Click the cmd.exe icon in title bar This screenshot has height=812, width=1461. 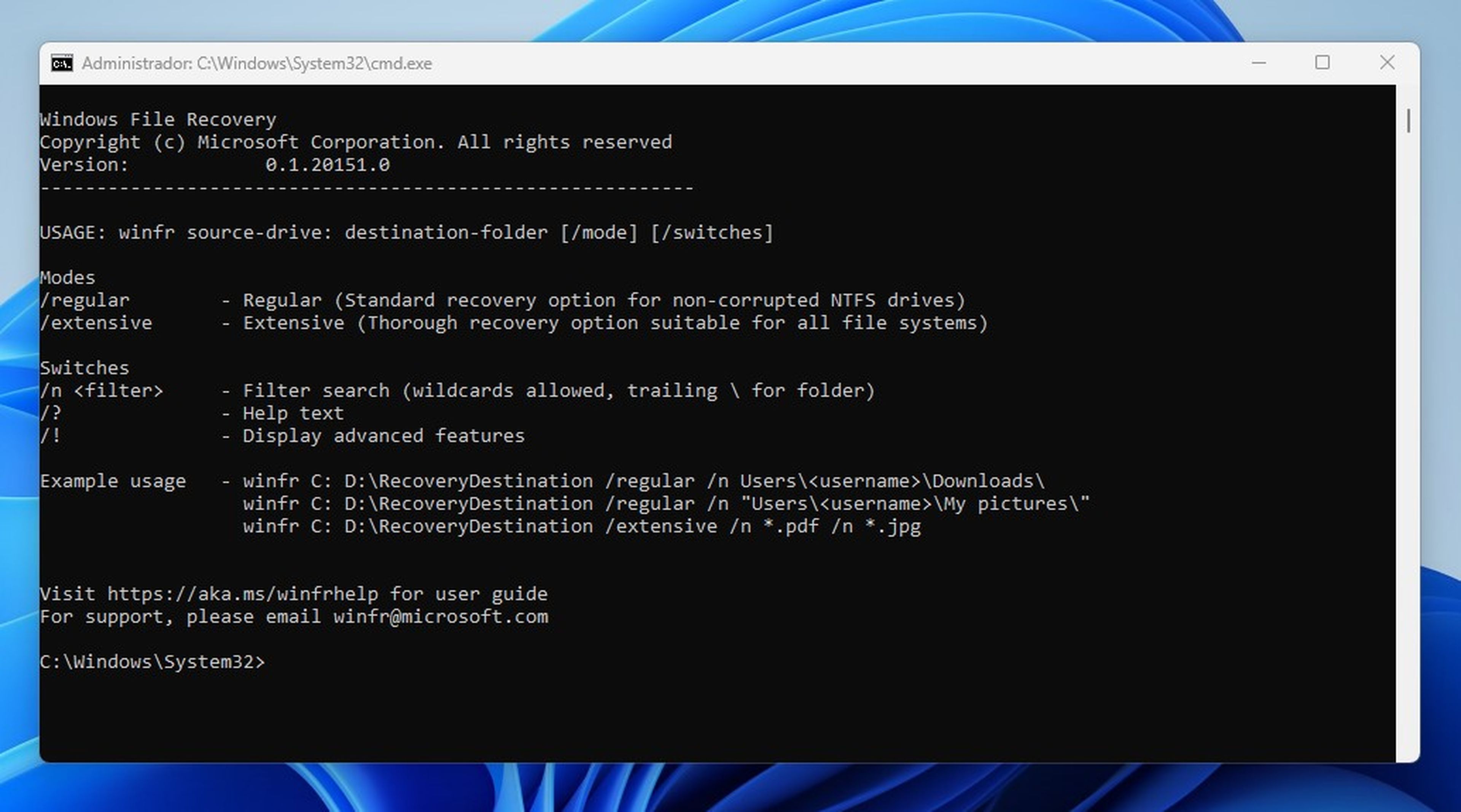point(62,63)
